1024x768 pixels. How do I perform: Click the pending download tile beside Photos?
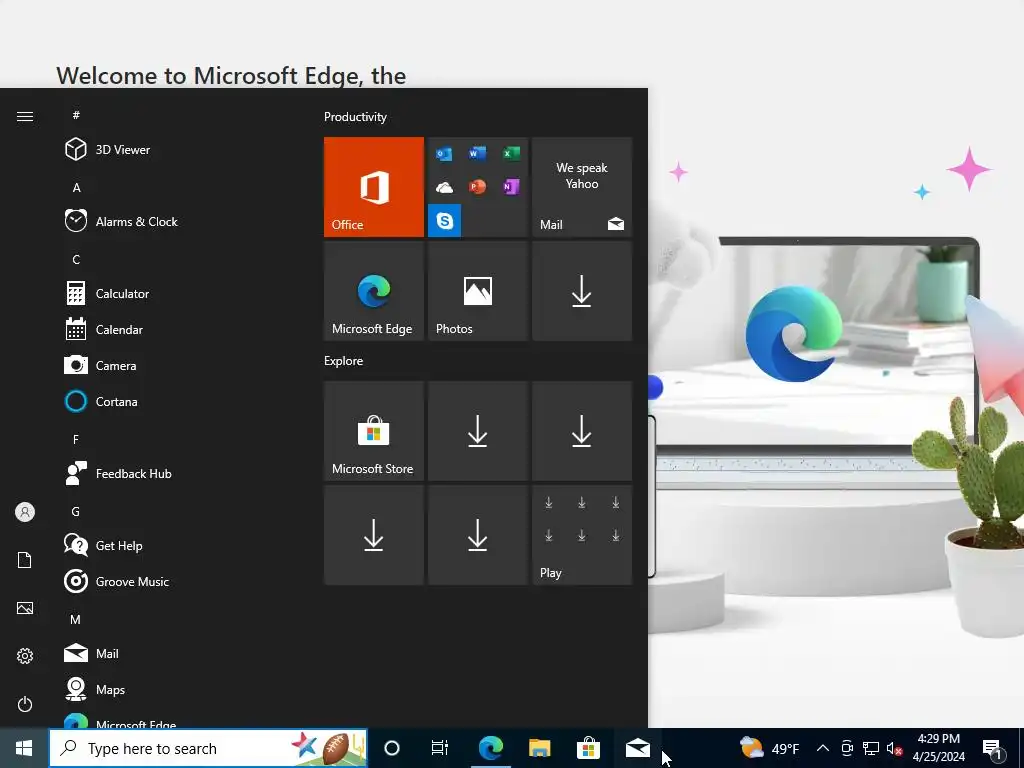coord(582,291)
